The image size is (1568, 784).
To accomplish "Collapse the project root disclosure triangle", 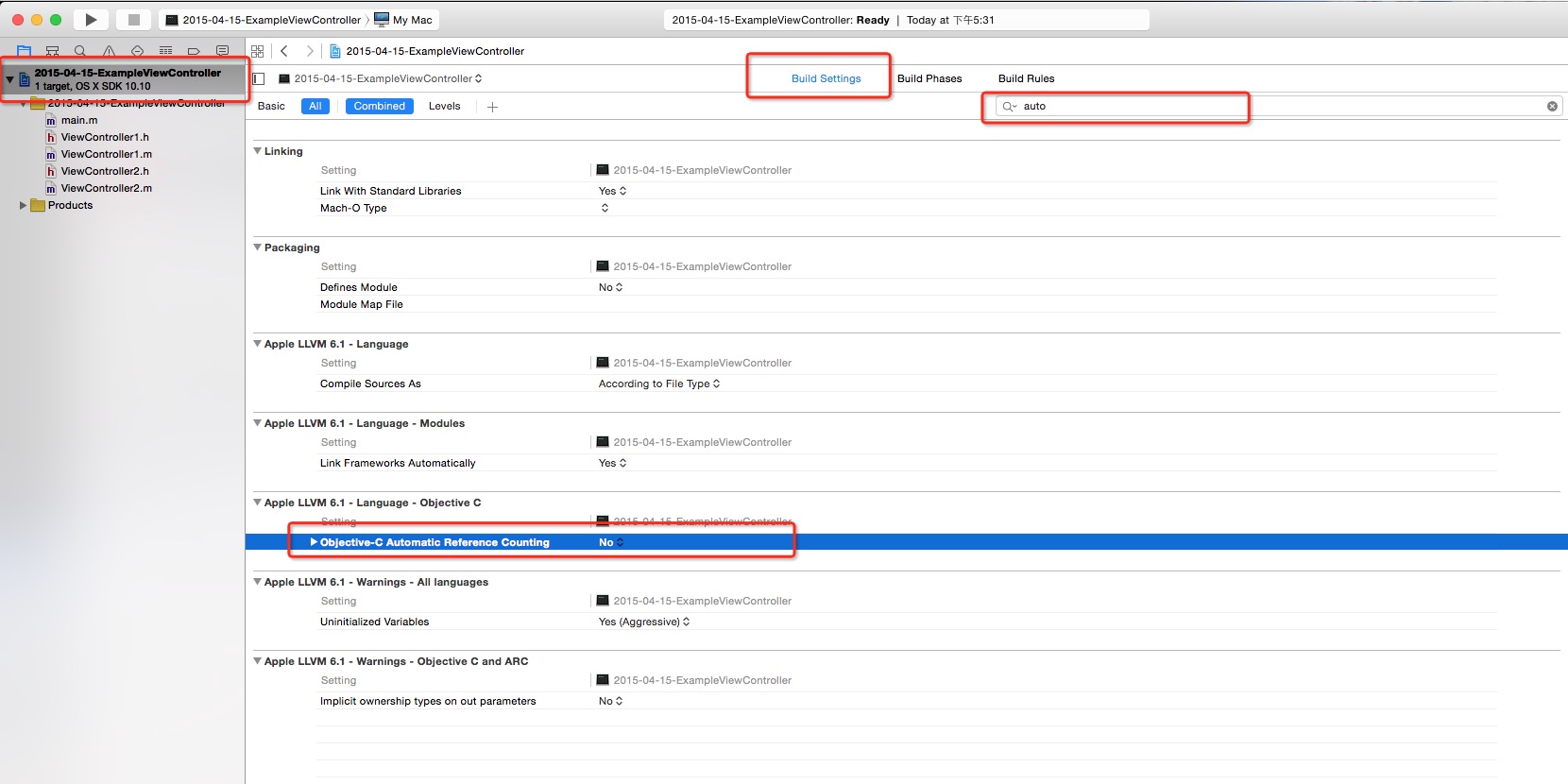I will pyautogui.click(x=9, y=79).
